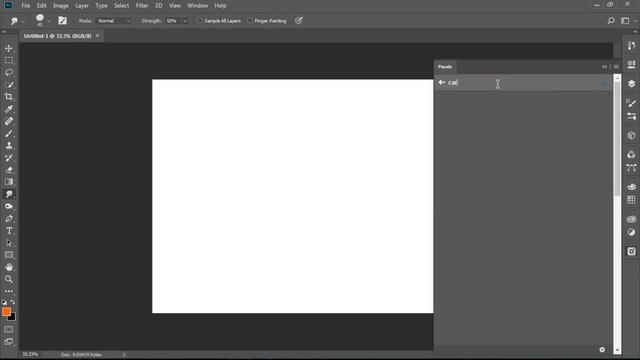Select the Smudge tool in toolbox
Viewport: 640px width, 360px height.
click(x=9, y=194)
